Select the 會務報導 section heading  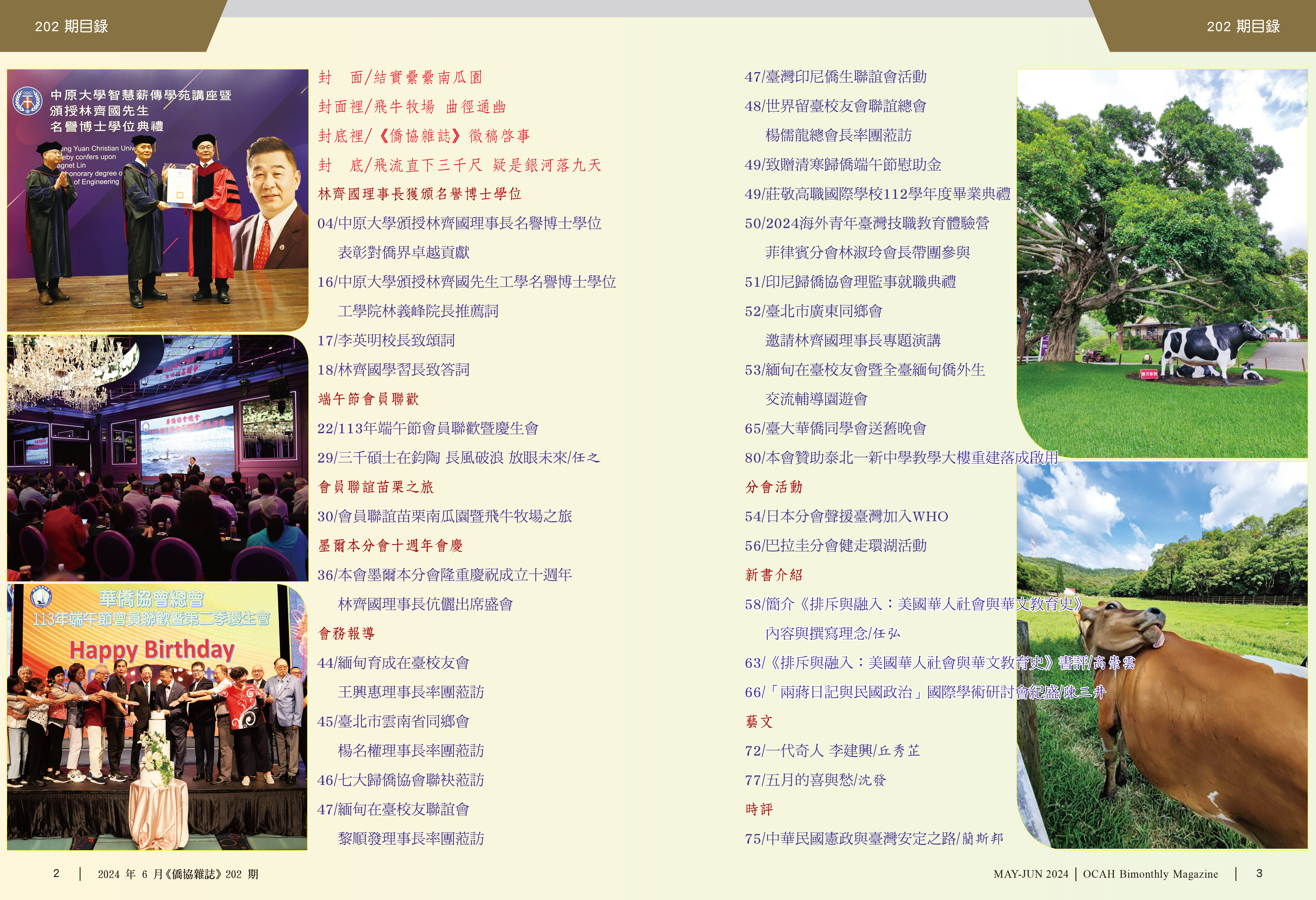pyautogui.click(x=347, y=633)
